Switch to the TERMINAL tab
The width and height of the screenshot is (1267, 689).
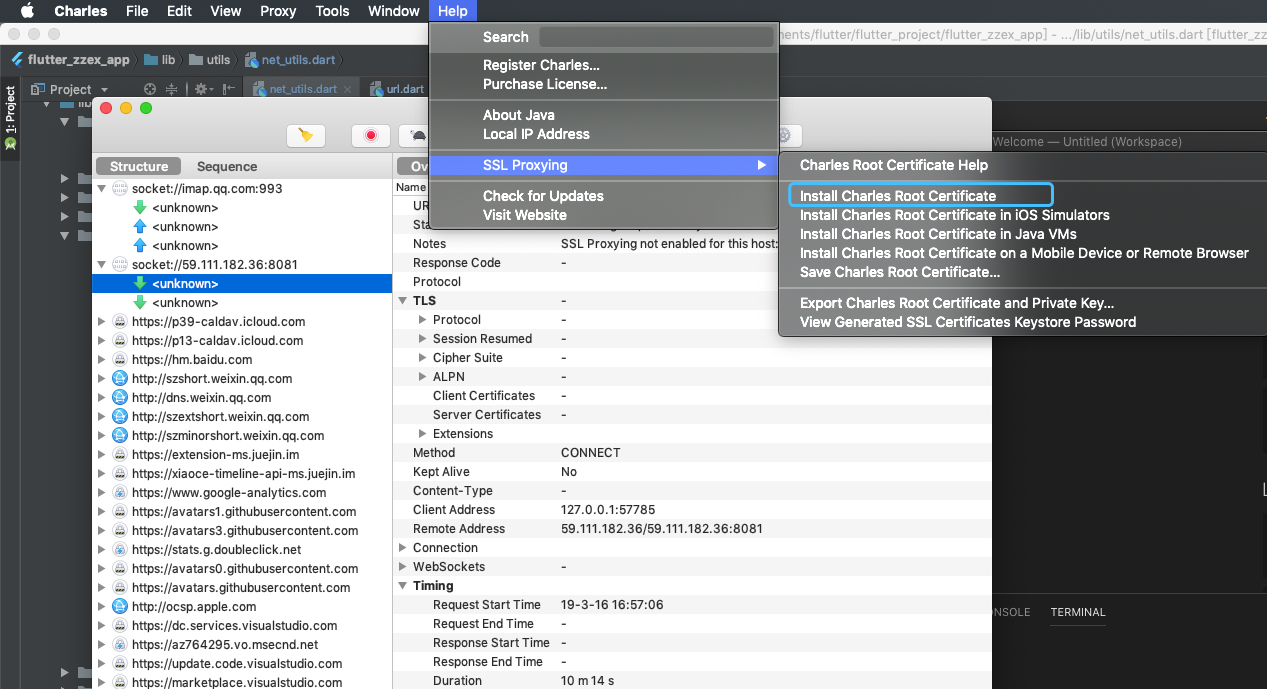[x=1078, y=612]
